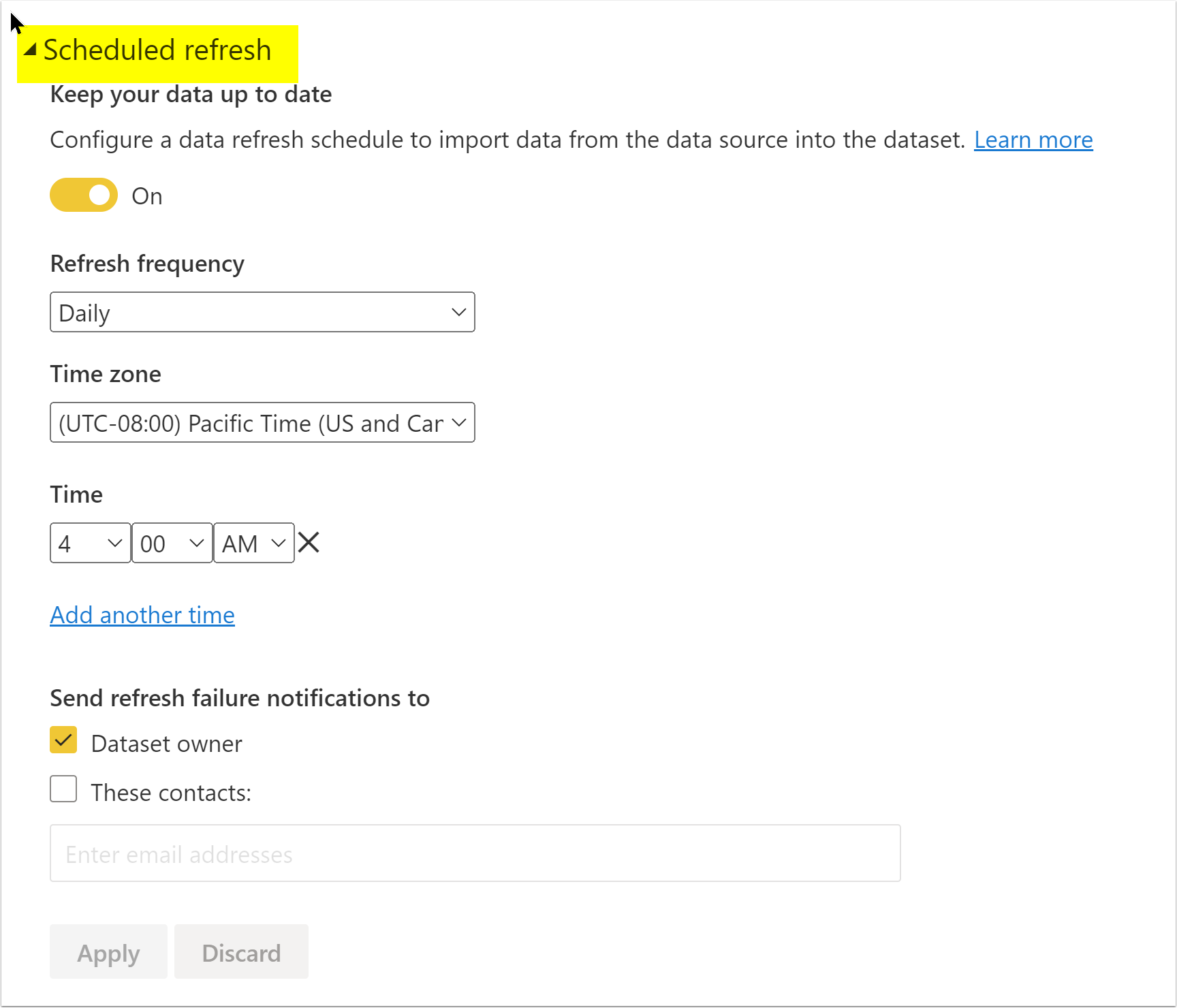The height and width of the screenshot is (1008, 1177).
Task: Open the minutes dropdown showing 00
Action: 172,543
